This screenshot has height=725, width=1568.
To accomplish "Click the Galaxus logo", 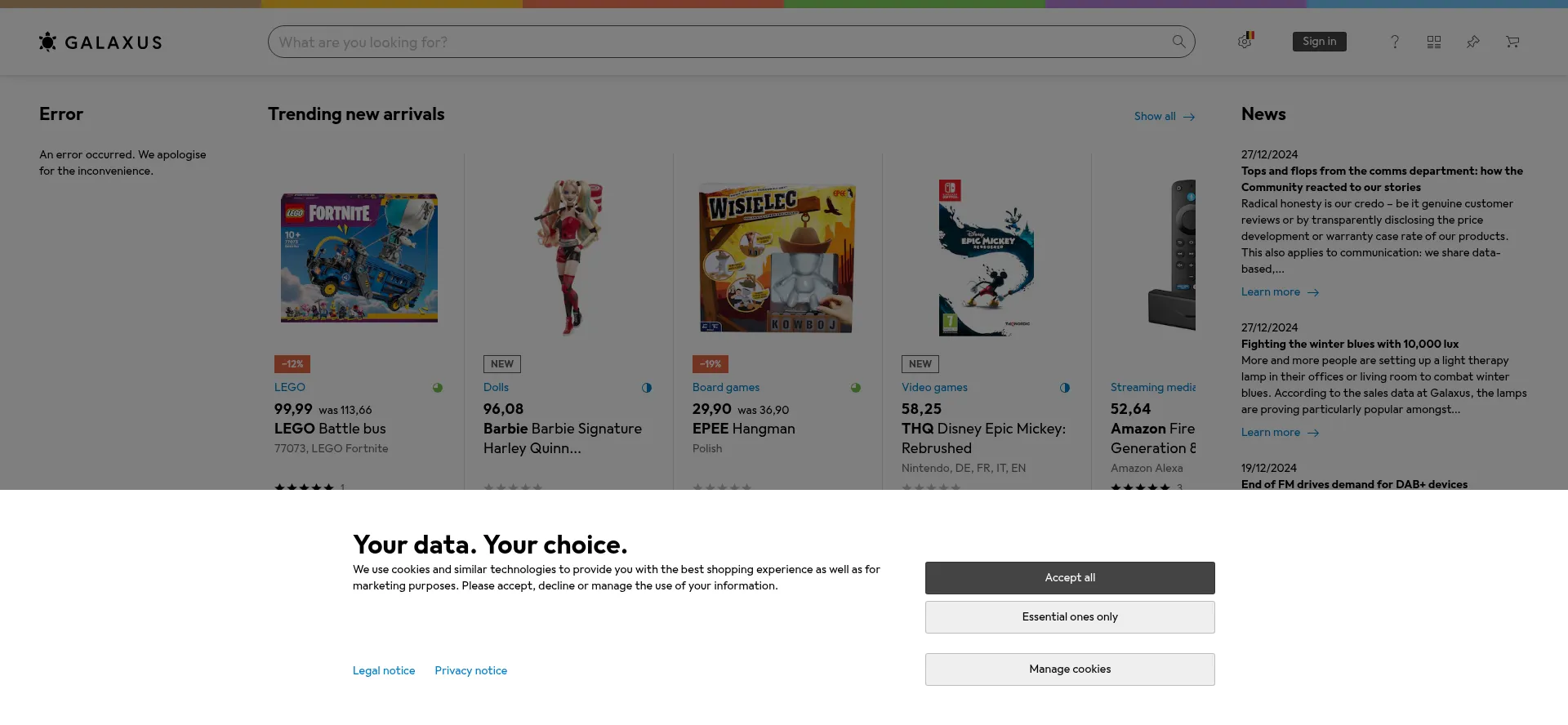I will point(100,42).
